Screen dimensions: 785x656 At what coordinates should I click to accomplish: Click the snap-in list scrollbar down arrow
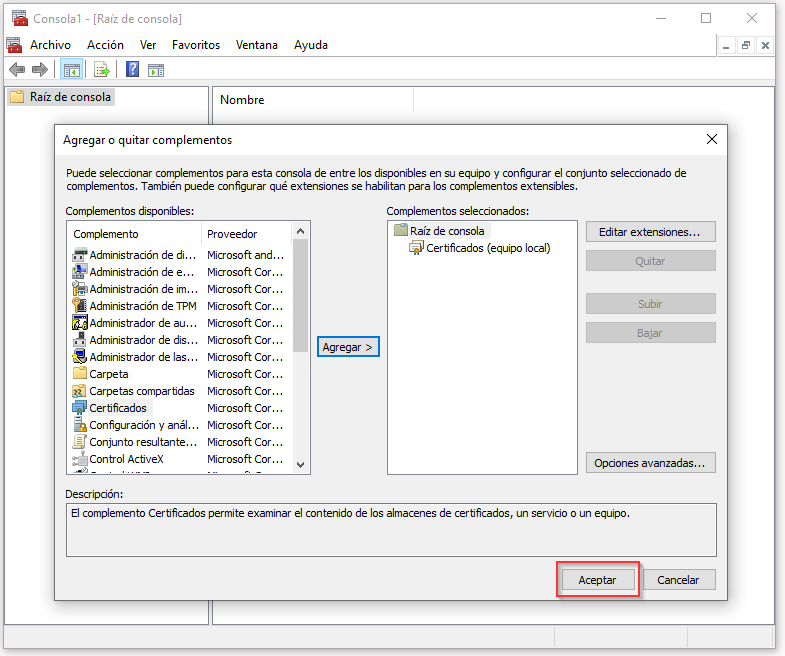pyautogui.click(x=301, y=464)
